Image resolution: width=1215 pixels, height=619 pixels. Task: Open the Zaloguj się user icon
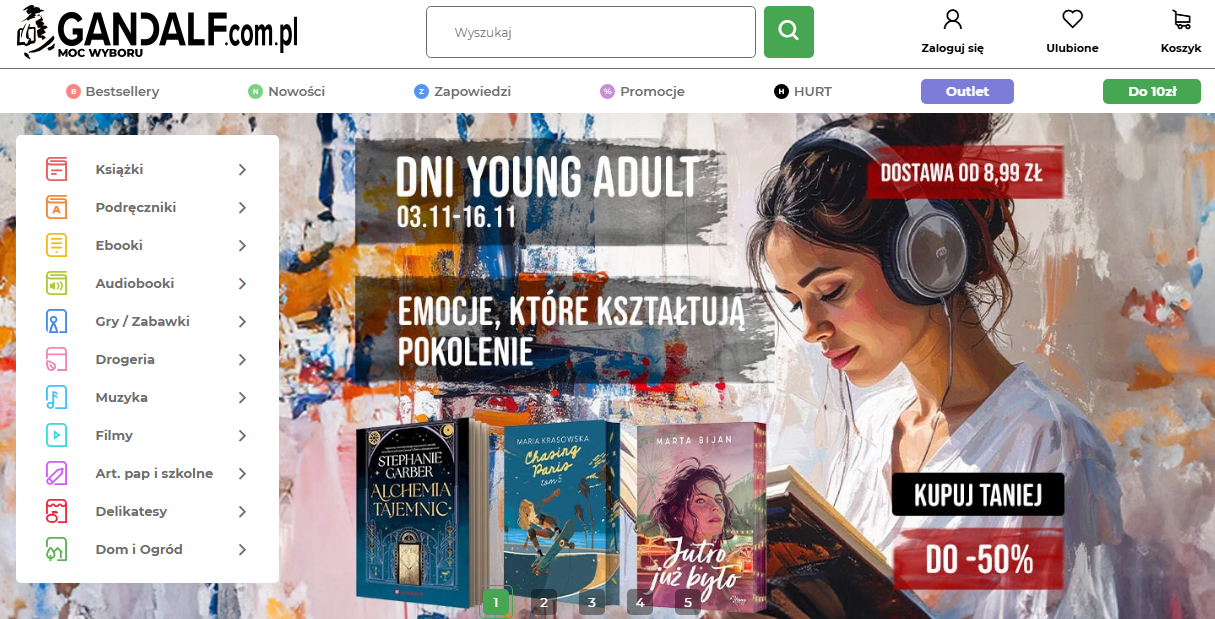[952, 19]
